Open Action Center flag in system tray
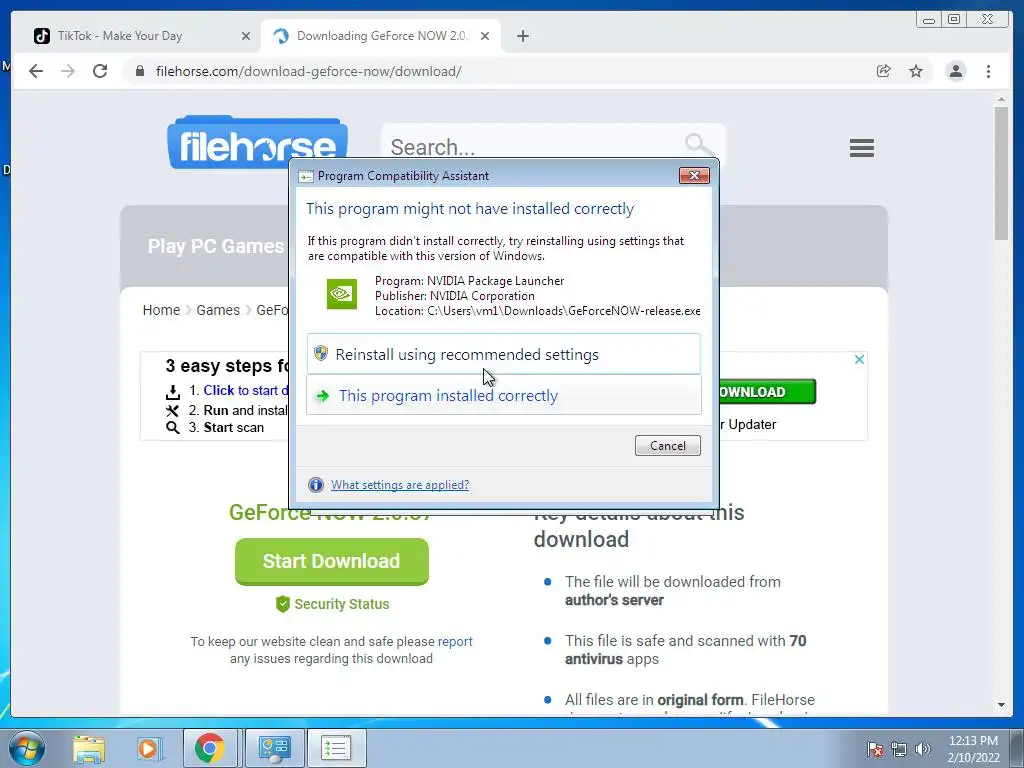1024x768 pixels. pos(875,749)
